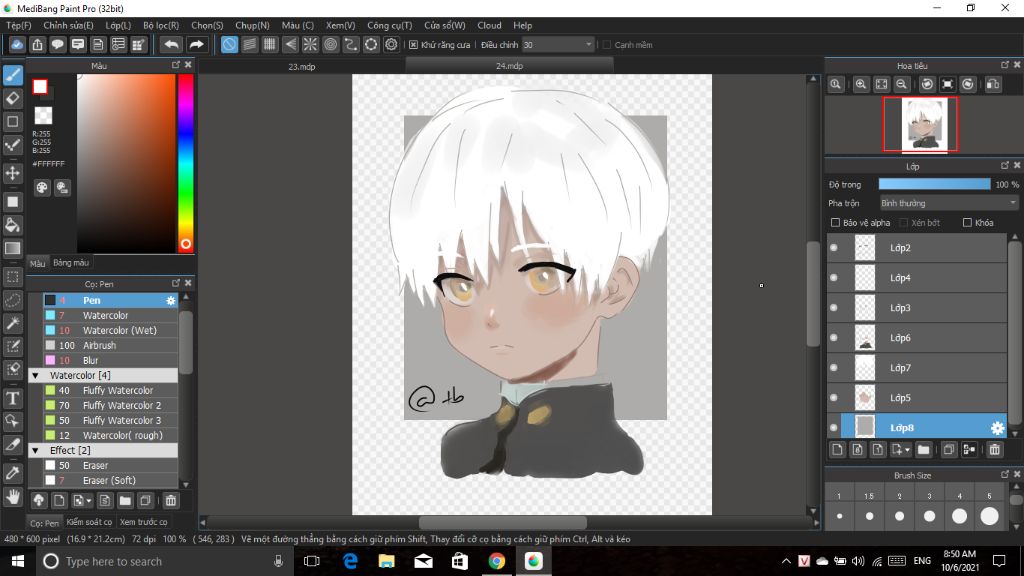Hide layer Lớp4 visibility
Screen dimensions: 1024x576
point(834,278)
